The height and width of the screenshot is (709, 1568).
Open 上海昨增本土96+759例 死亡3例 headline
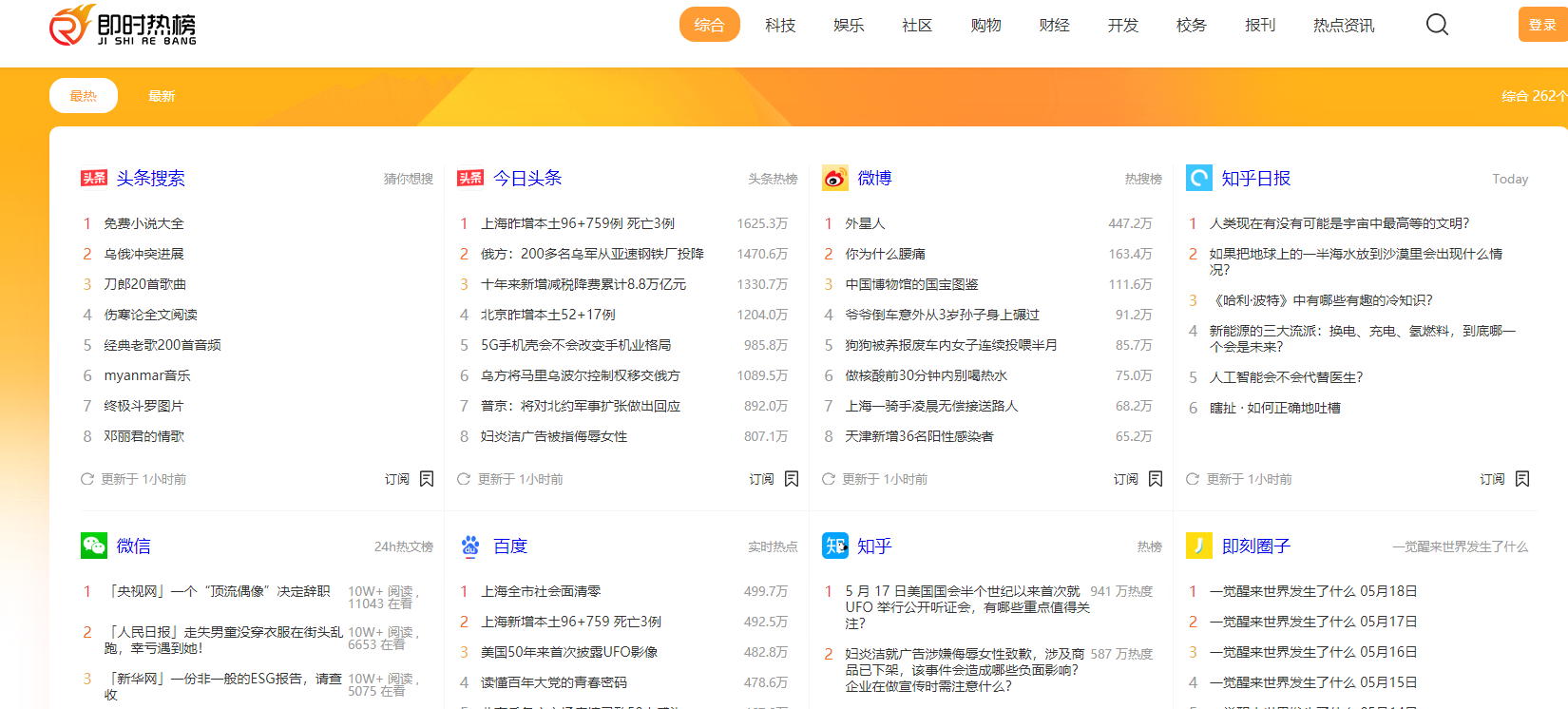point(578,223)
